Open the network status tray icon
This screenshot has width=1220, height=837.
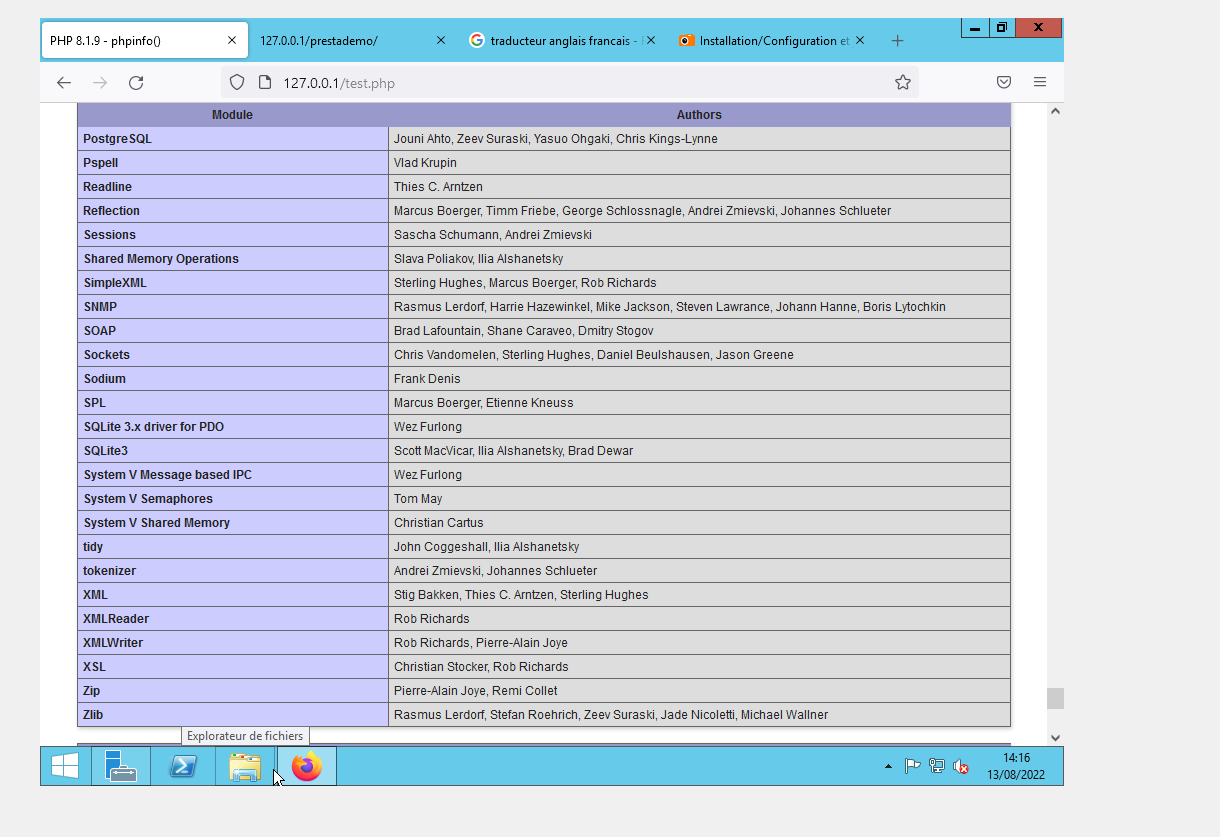click(936, 767)
